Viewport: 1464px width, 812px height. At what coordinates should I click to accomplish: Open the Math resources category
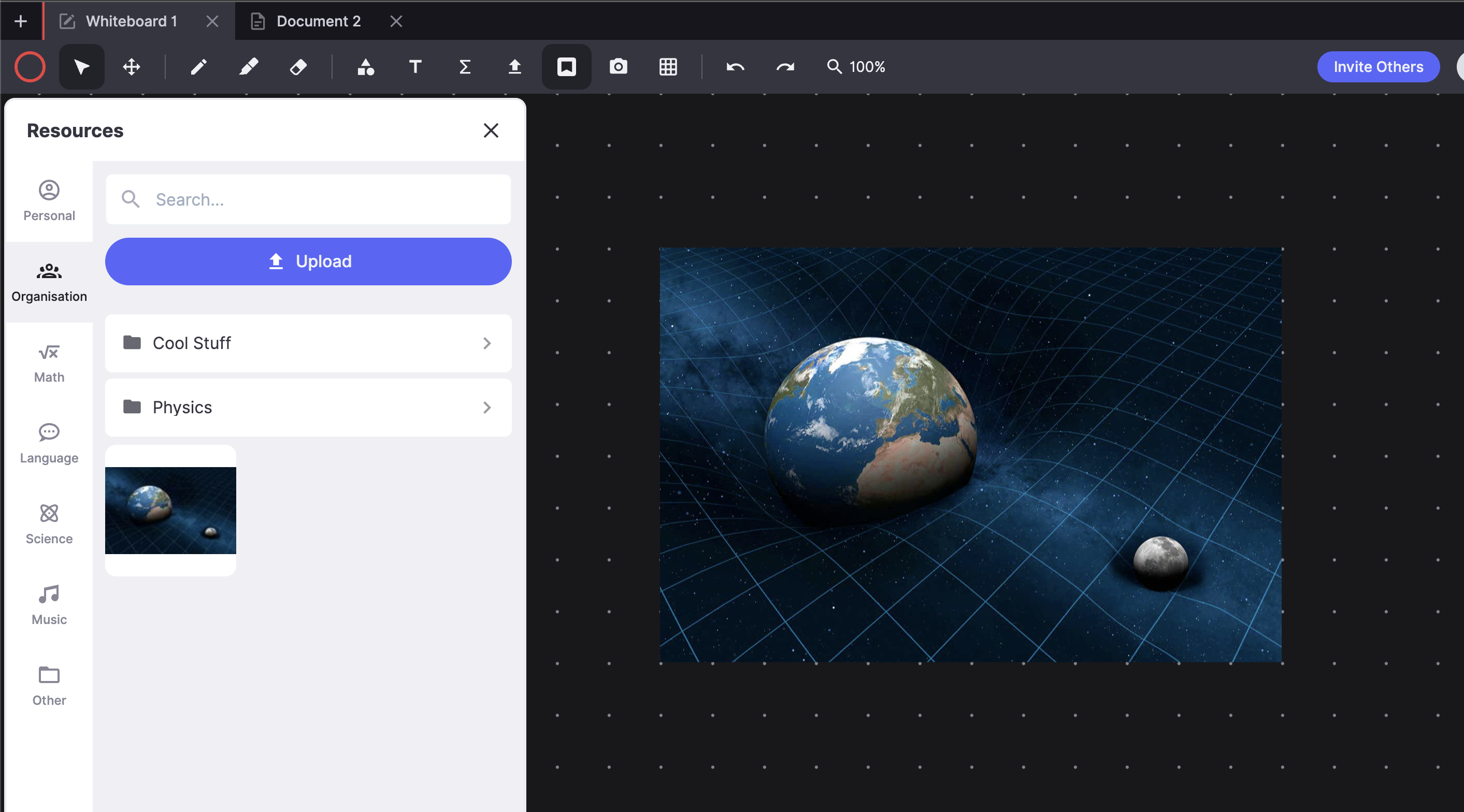click(49, 364)
